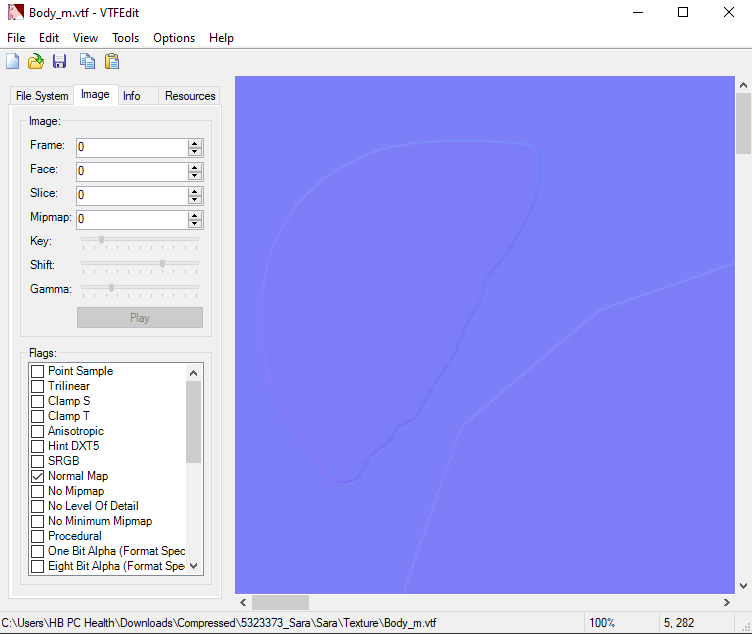This screenshot has width=752, height=634.
Task: Click the normal map texture preview
Action: 484,335
